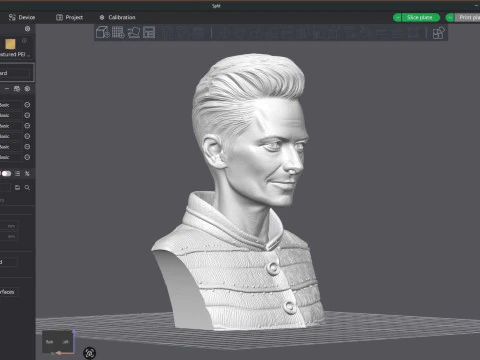
Task: Open the Calibration tab
Action: 117,17
